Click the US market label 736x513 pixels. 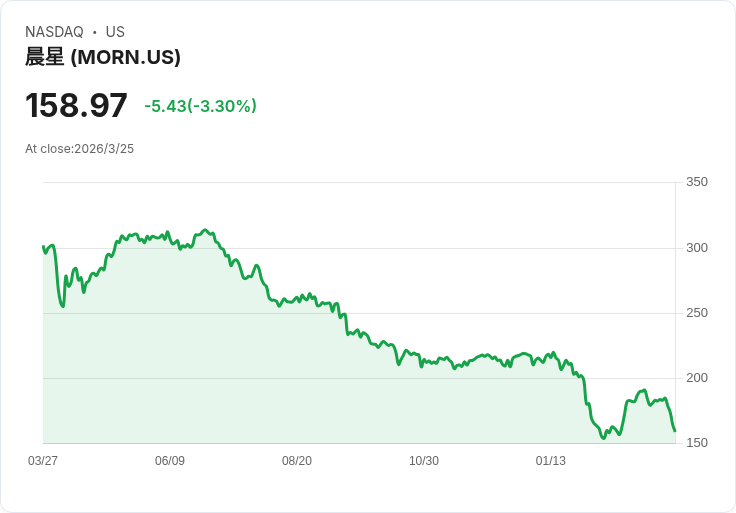pos(115,32)
